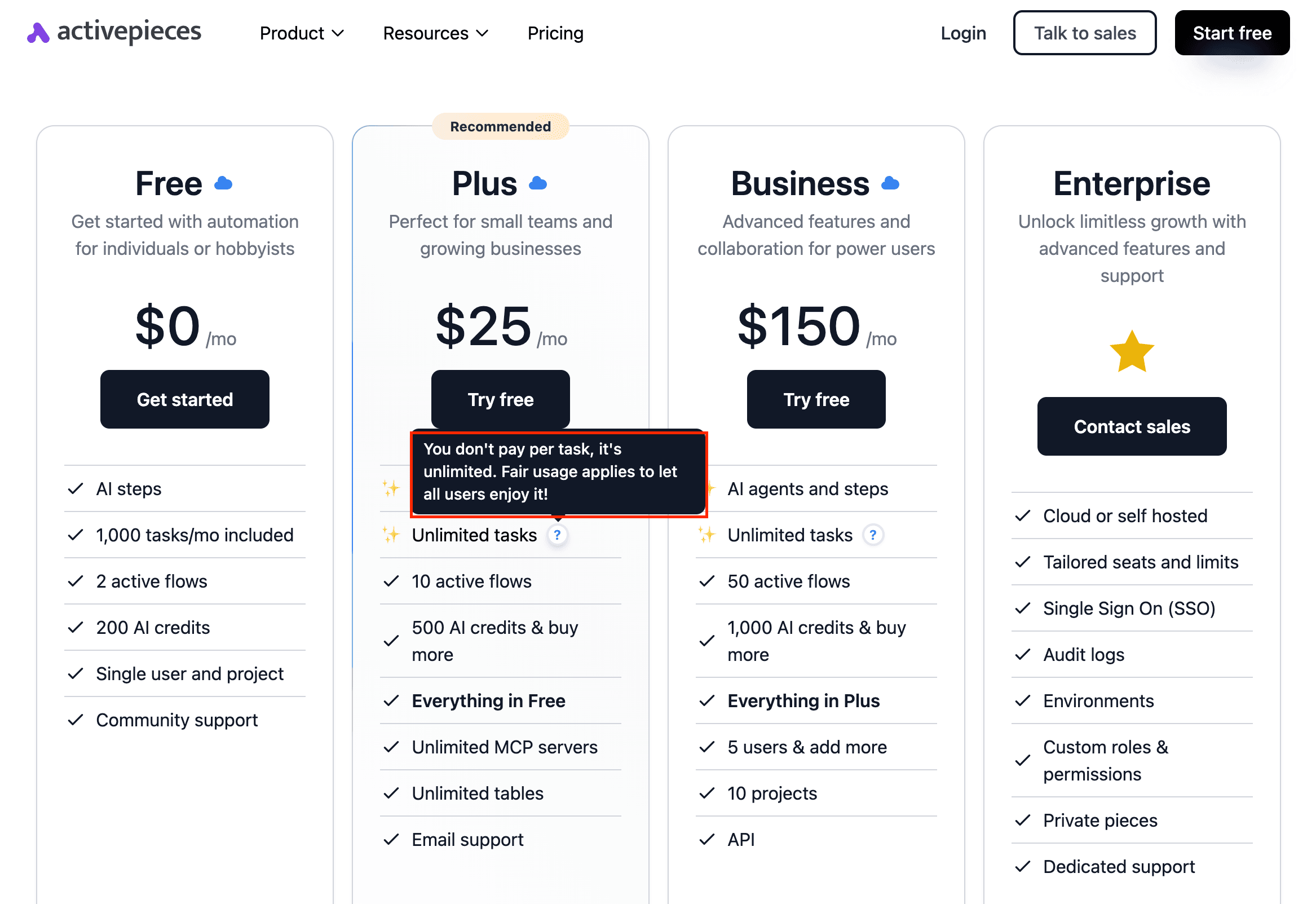The image size is (1316, 904).
Task: Click the gold star under Enterprise
Action: (x=1132, y=352)
